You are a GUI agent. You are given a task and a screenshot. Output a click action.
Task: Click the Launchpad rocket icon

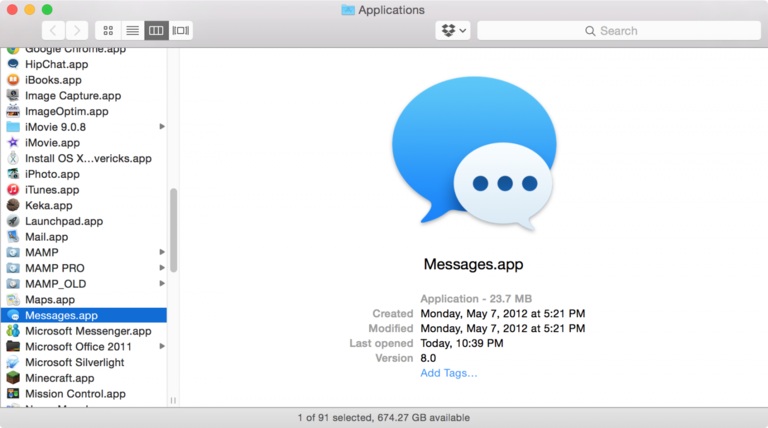13,221
